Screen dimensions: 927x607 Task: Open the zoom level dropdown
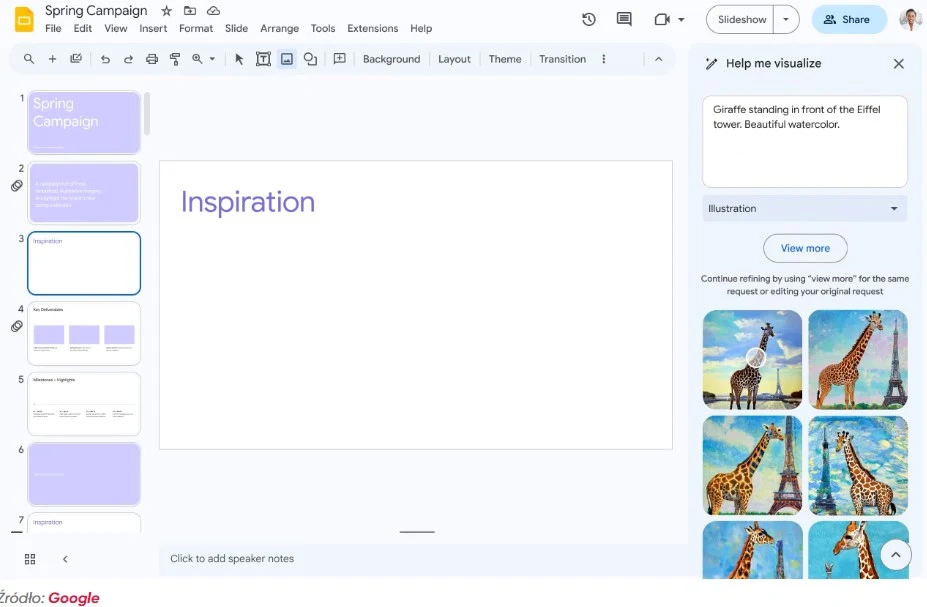coord(203,59)
